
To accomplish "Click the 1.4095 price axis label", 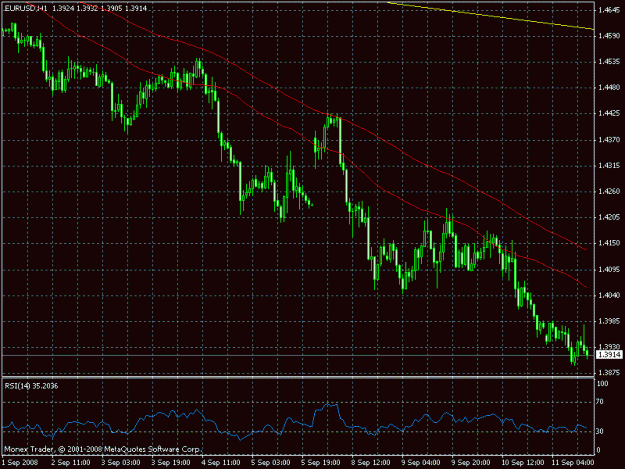I will (610, 270).
